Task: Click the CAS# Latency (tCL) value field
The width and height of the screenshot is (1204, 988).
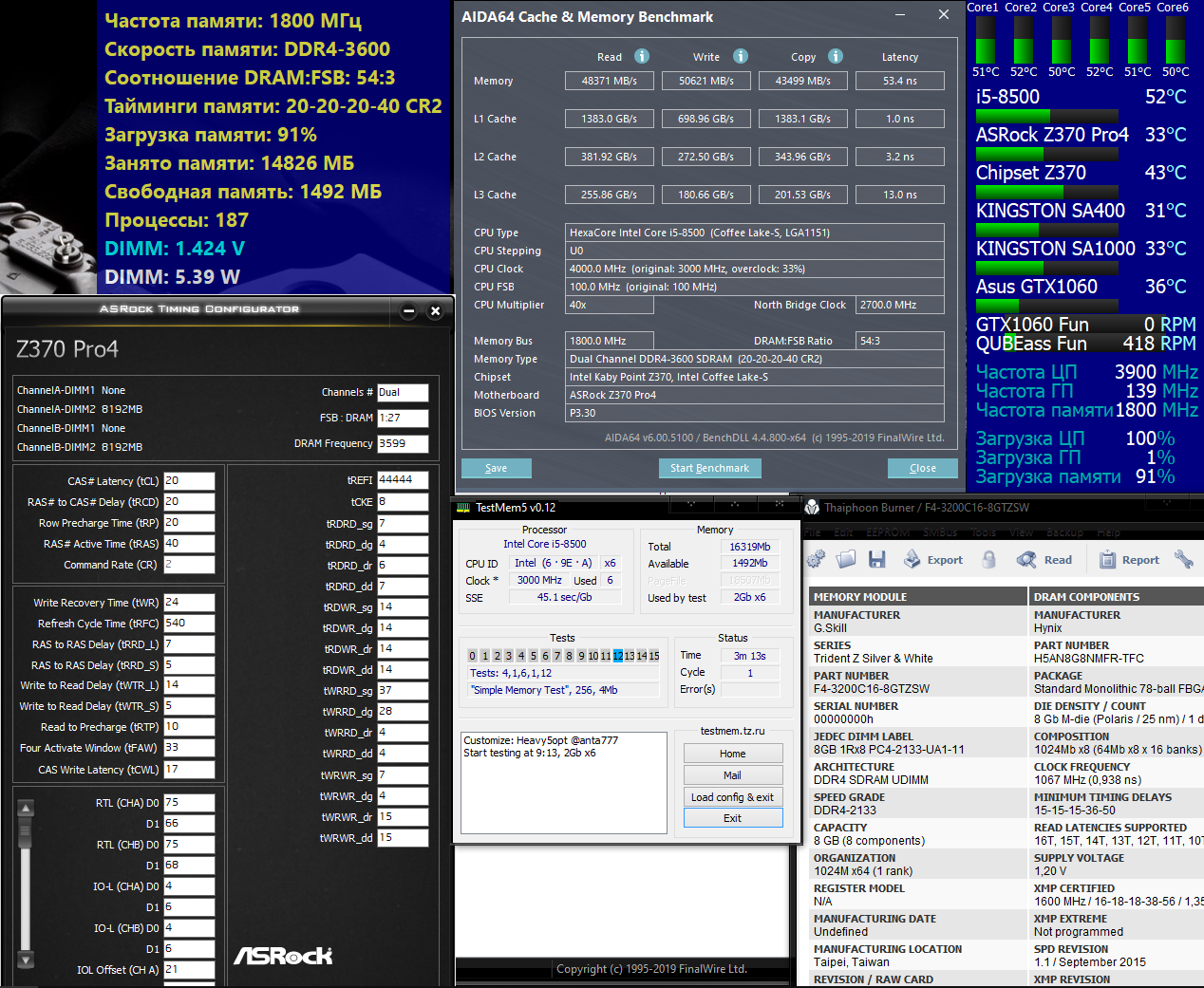Action: pos(189,481)
